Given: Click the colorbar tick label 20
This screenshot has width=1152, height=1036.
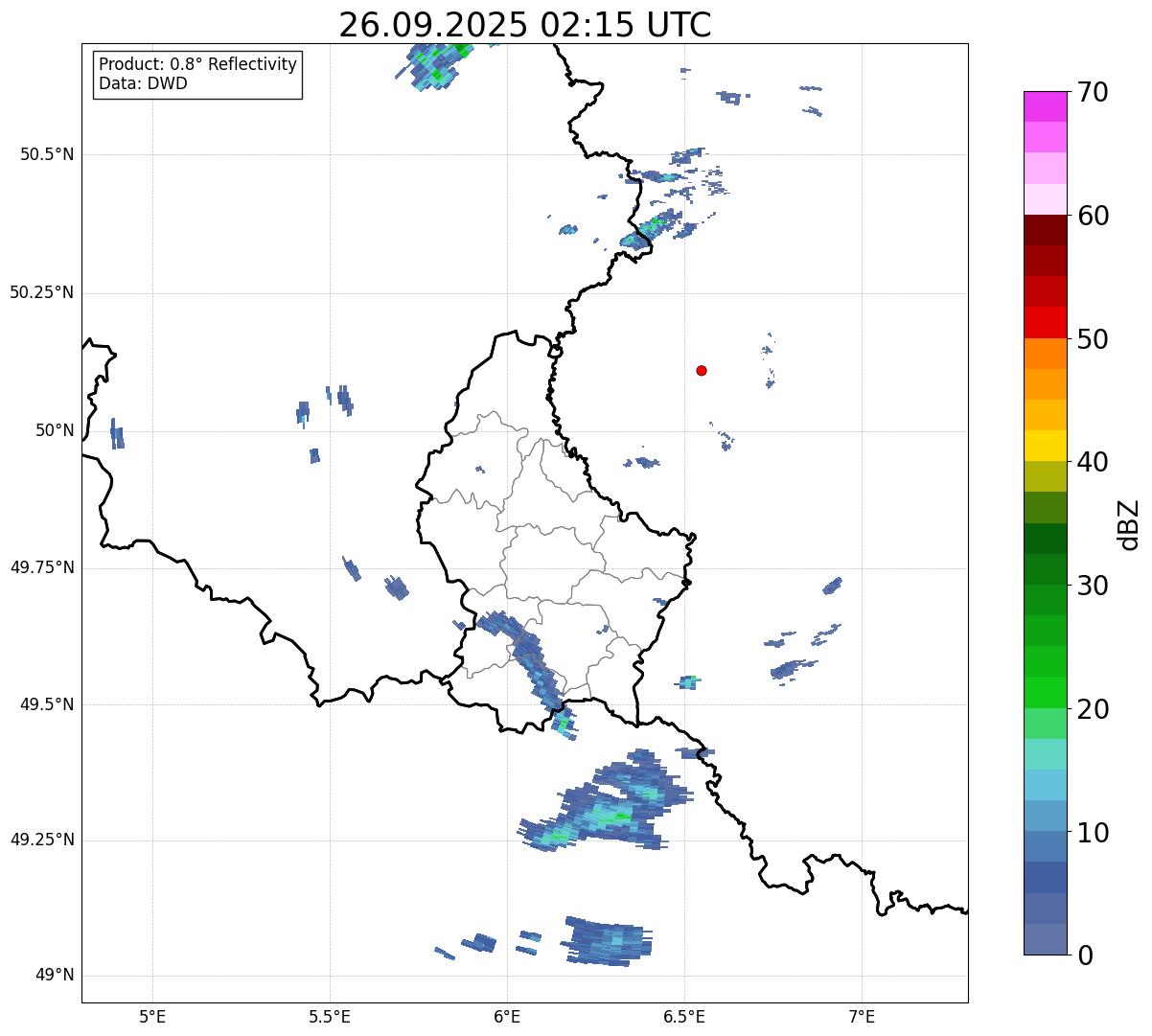Looking at the screenshot, I should 1093,709.
